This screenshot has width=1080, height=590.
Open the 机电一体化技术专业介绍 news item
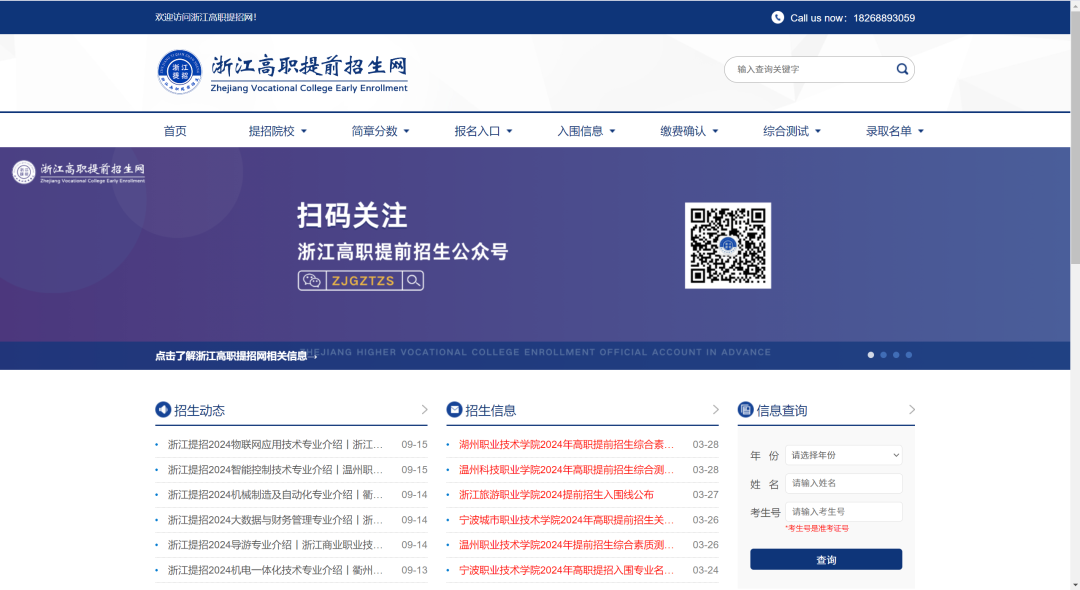pyautogui.click(x=276, y=570)
